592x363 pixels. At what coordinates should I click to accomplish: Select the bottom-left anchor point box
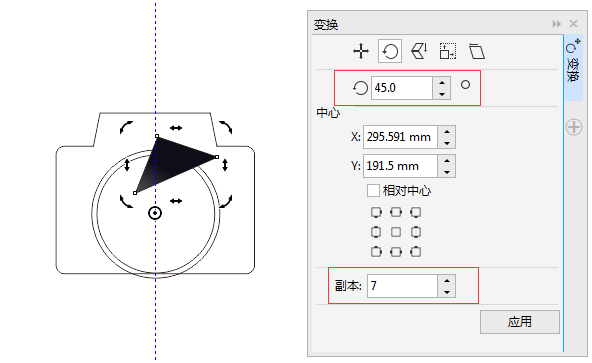tap(376, 252)
